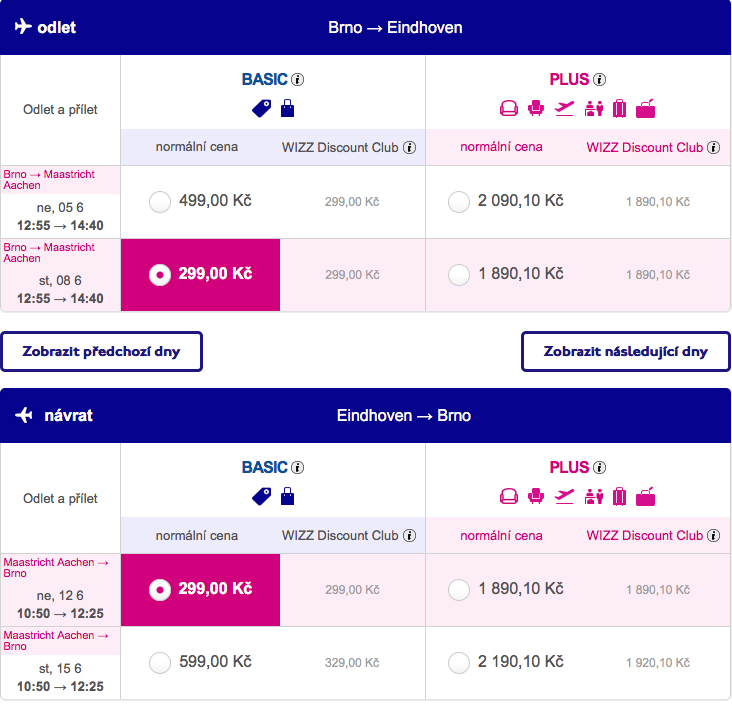
Task: Open WIZZ Discount Club info in return BASIC
Action: [x=409, y=536]
